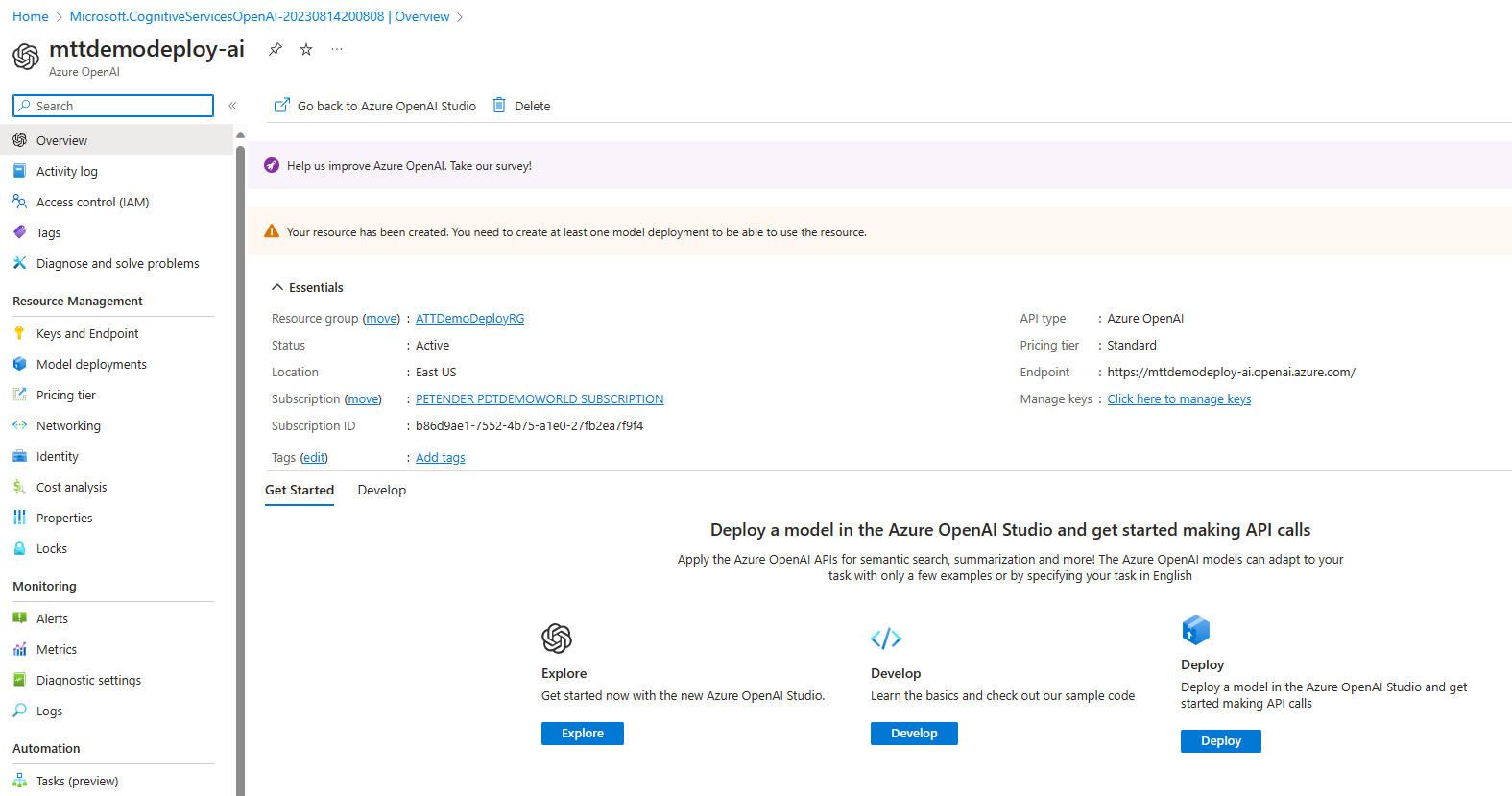Click the Tasks (preview) icon
1512x796 pixels.
pyautogui.click(x=19, y=781)
